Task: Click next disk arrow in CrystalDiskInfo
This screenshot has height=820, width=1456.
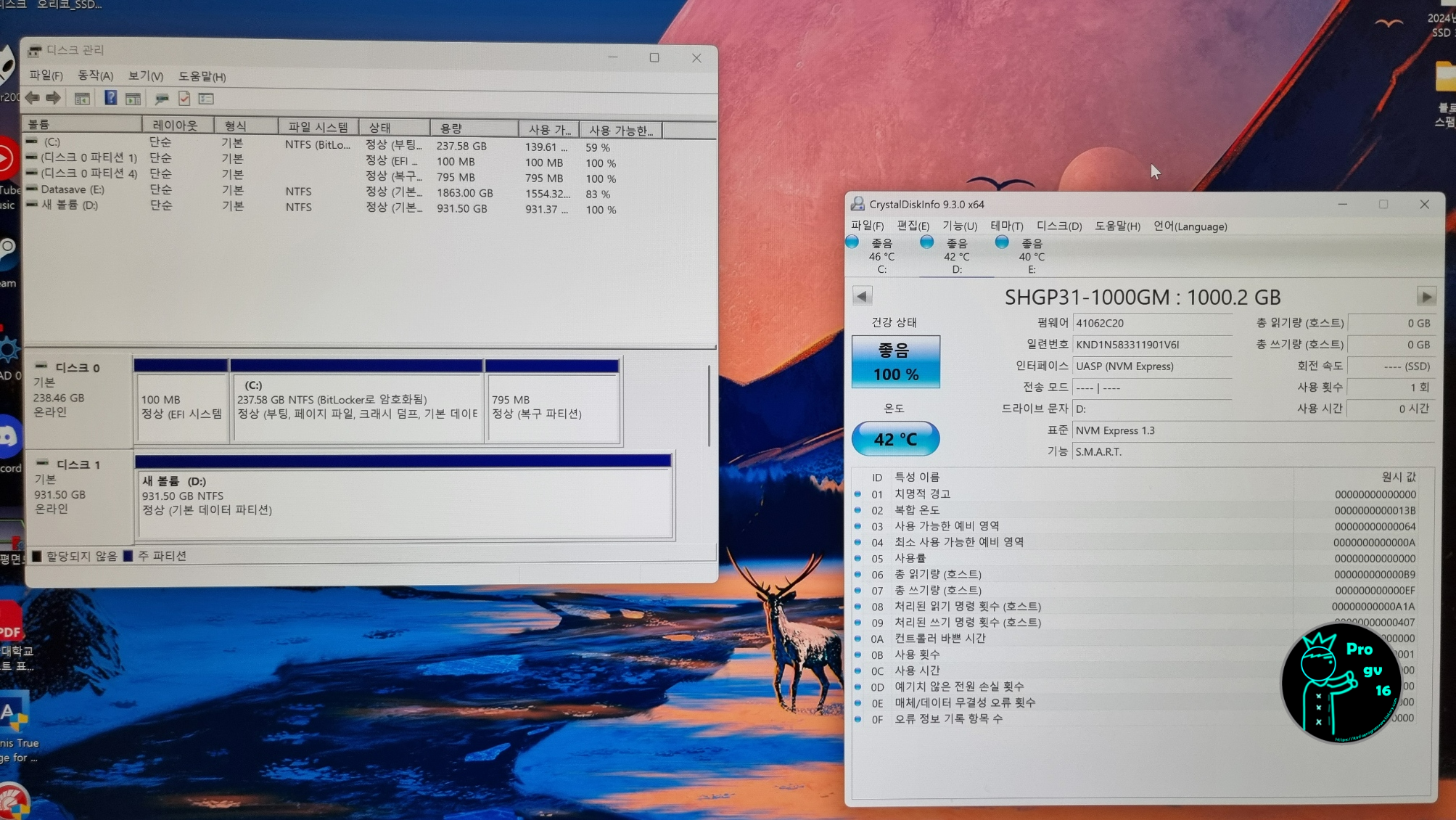Action: [1426, 297]
